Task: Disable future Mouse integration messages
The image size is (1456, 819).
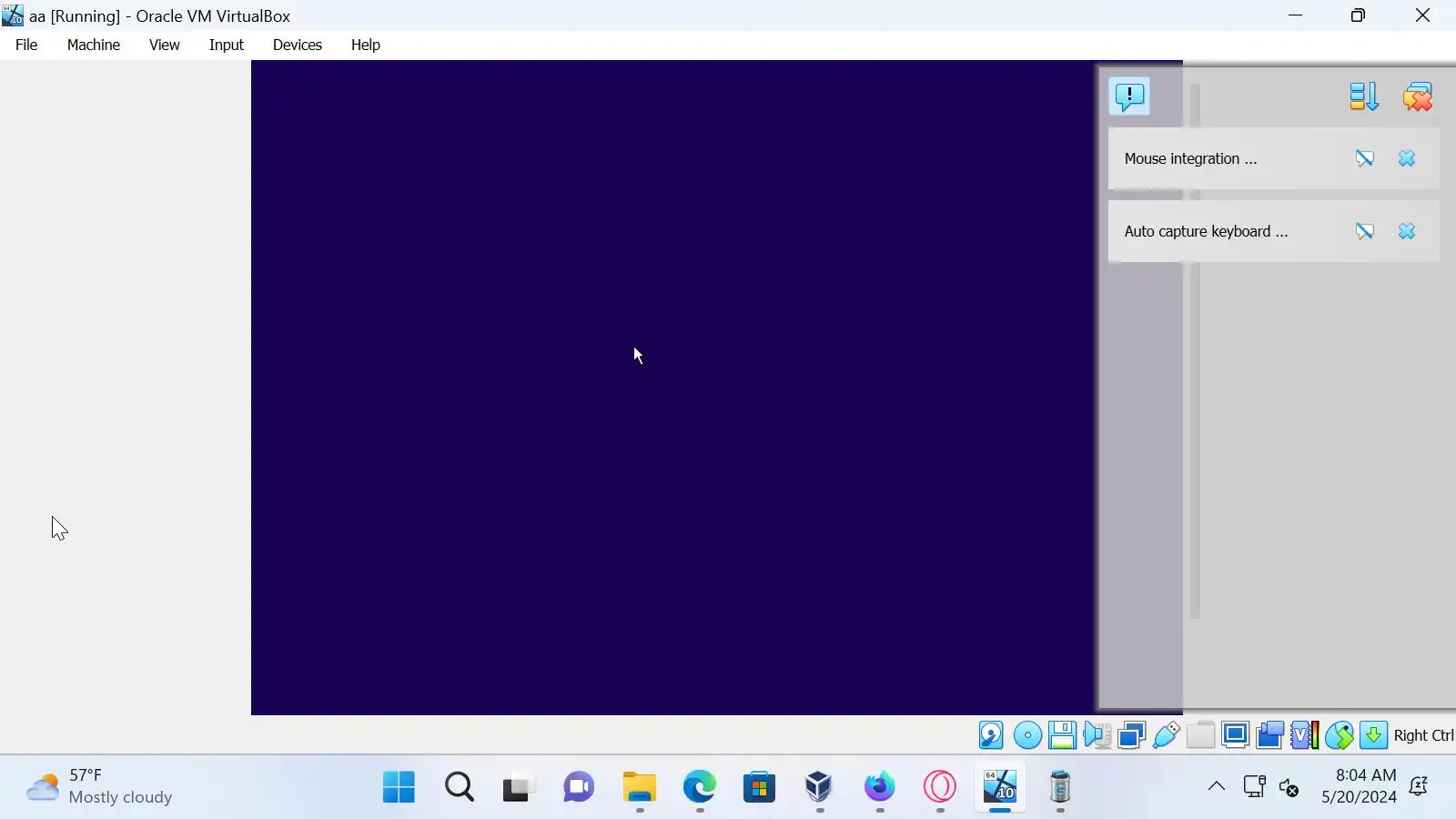Action: (x=1364, y=158)
